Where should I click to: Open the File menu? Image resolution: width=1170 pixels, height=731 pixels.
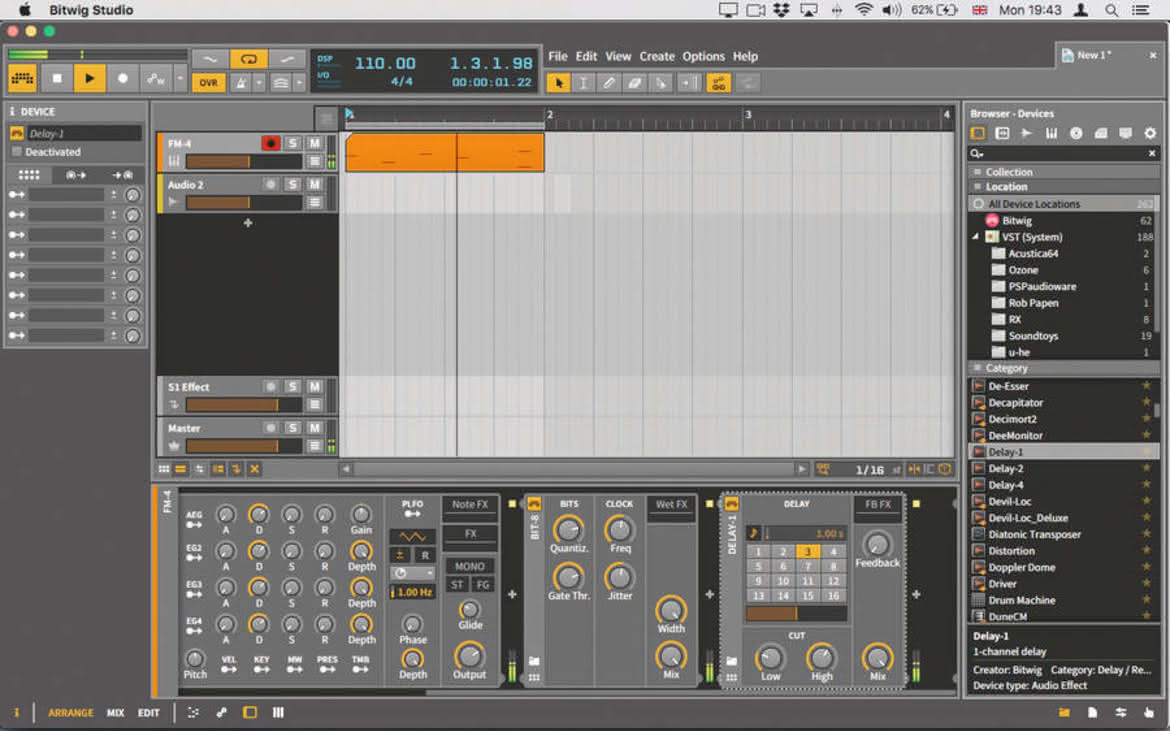tap(557, 56)
